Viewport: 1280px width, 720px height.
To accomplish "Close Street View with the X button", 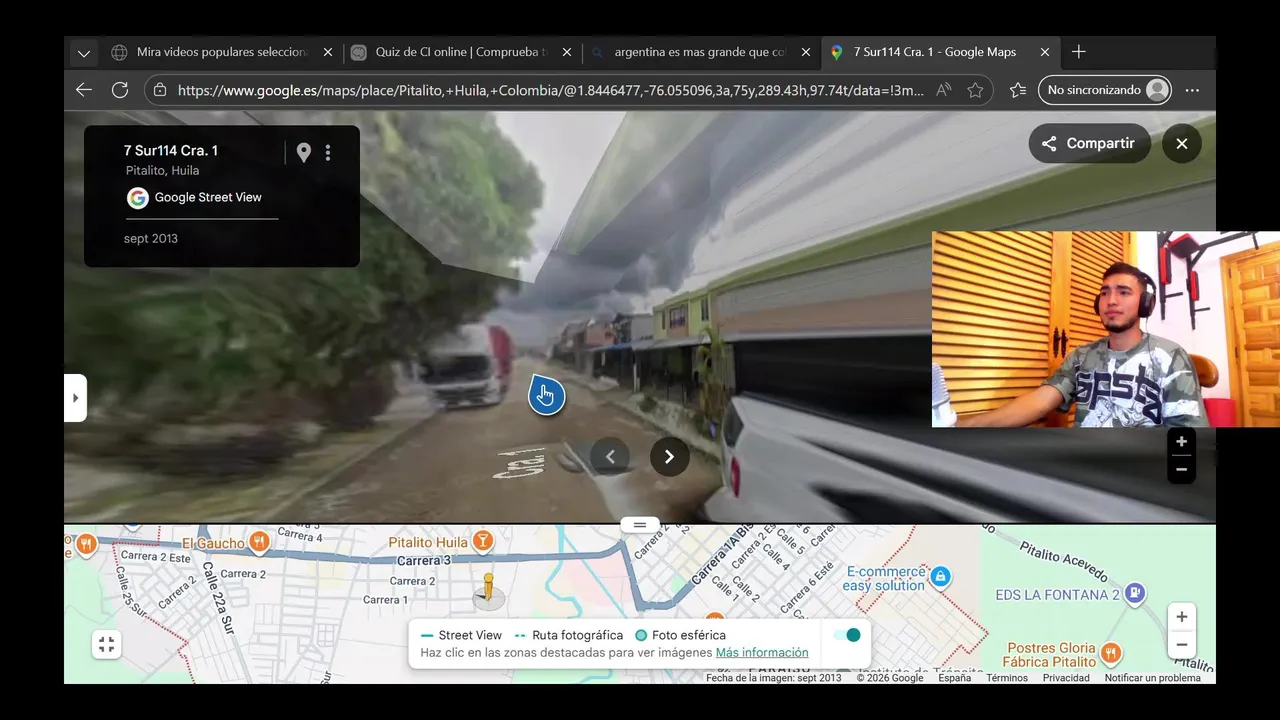I will tap(1182, 143).
